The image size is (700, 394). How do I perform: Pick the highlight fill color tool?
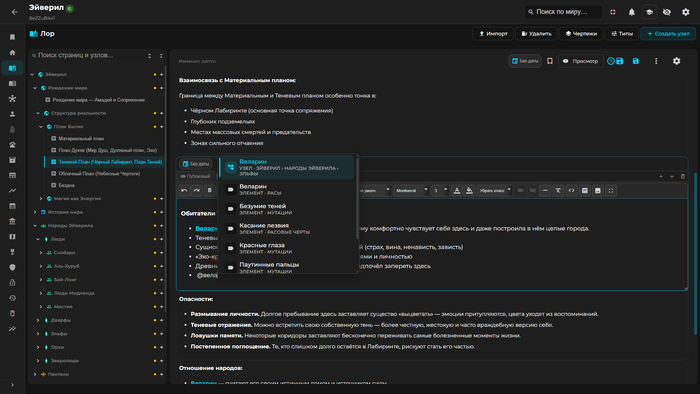click(469, 191)
